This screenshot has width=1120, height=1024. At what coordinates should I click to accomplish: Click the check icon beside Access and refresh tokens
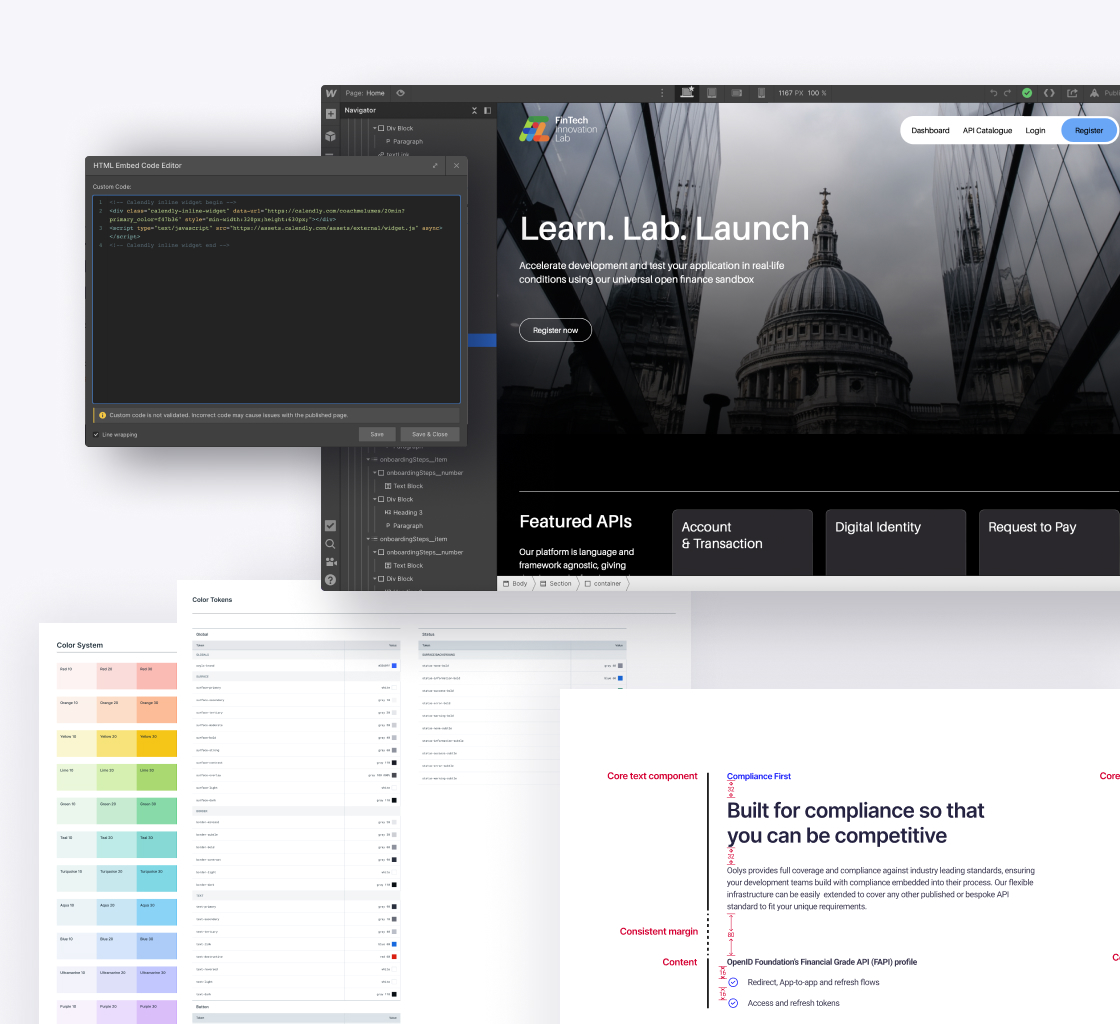point(733,1003)
